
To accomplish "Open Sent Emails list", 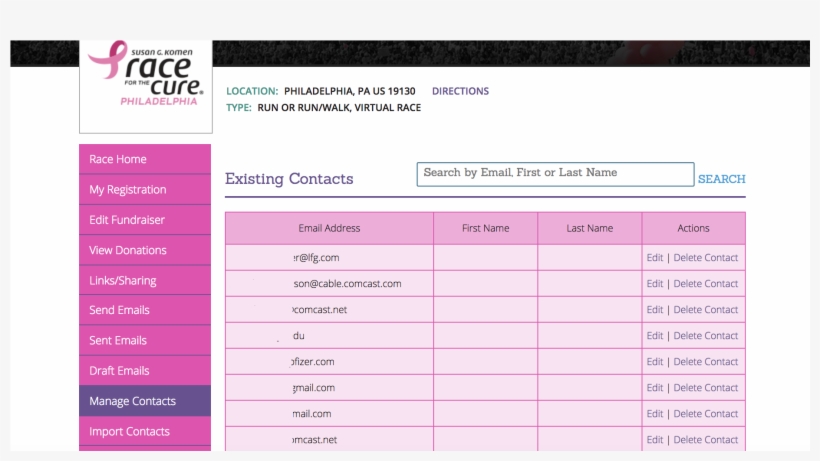I will pos(145,340).
